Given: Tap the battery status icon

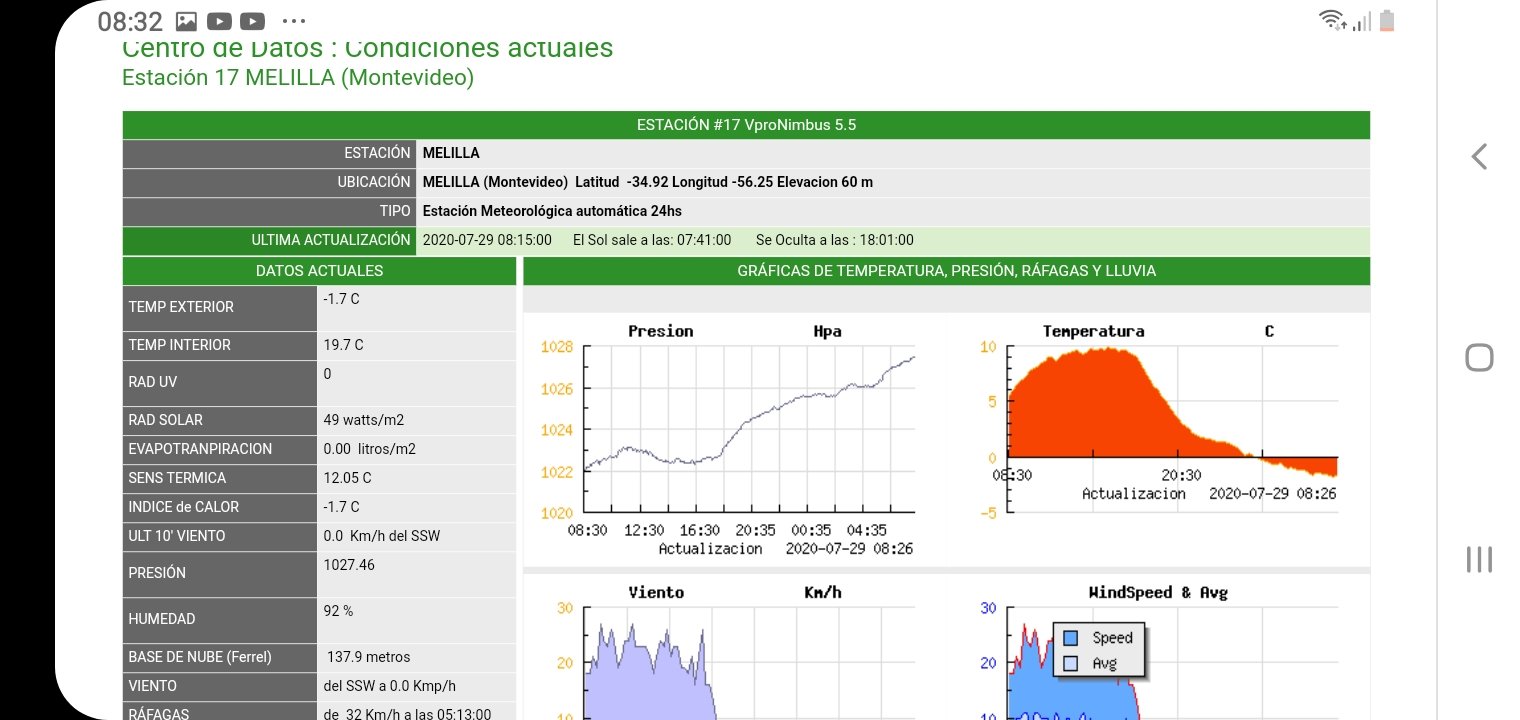Looking at the screenshot, I should coord(1387,20).
